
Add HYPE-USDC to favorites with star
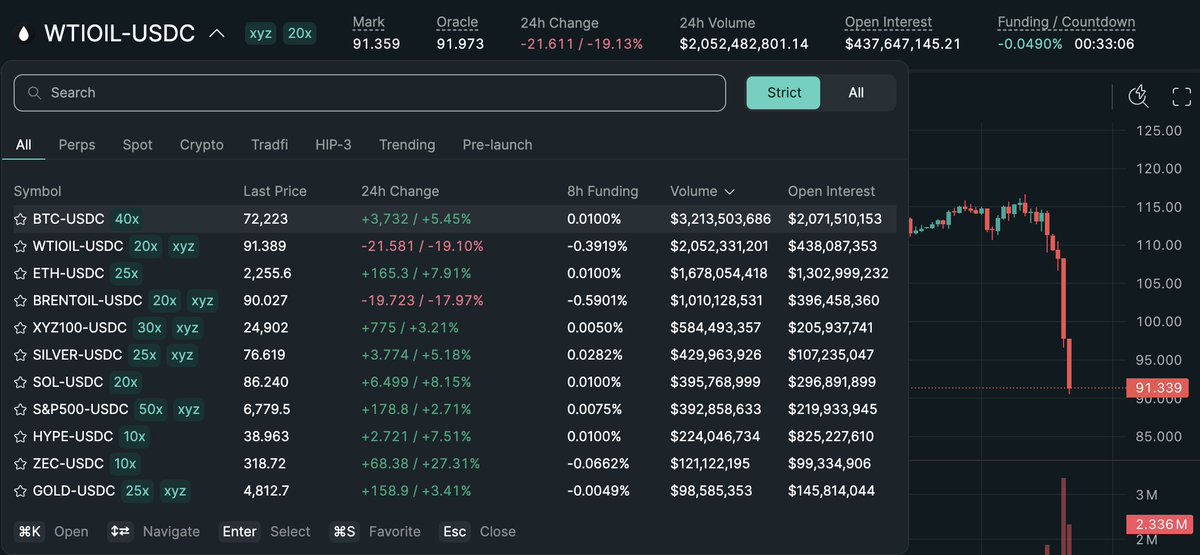tap(20, 437)
